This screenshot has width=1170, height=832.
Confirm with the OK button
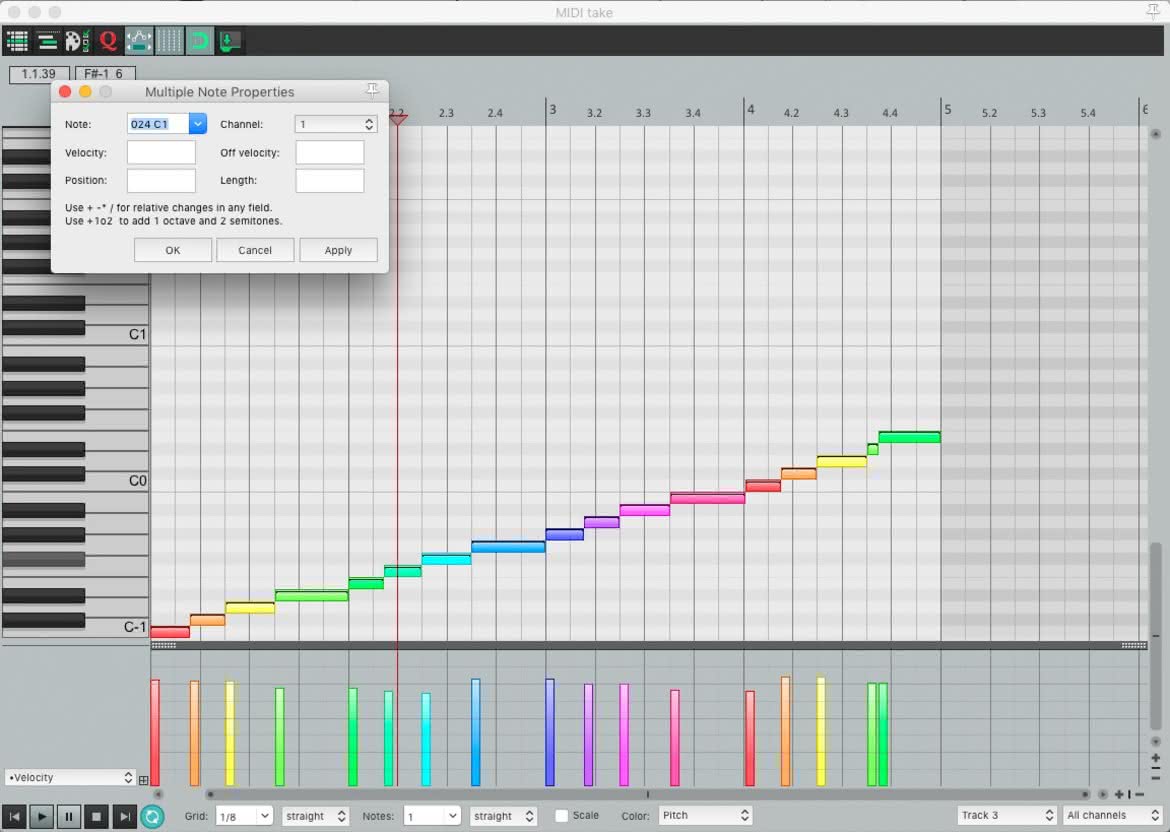[x=173, y=250]
